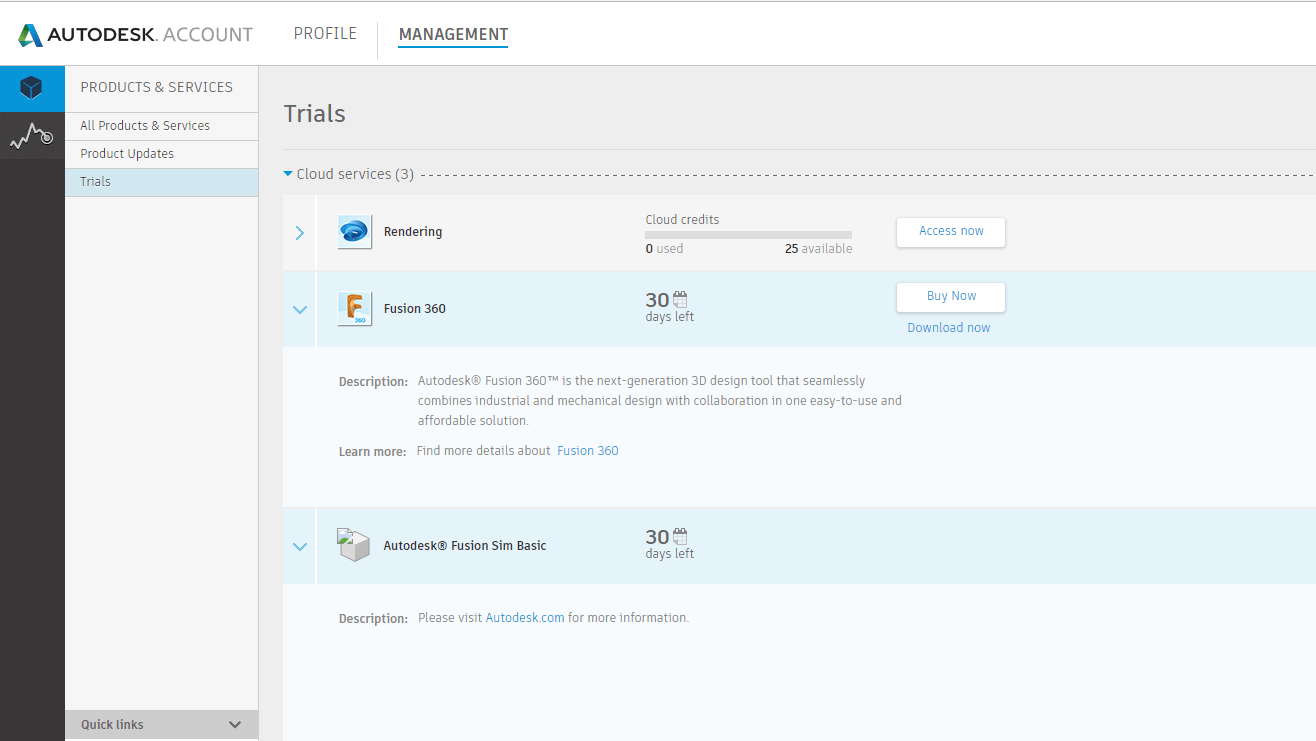The height and width of the screenshot is (741, 1316).
Task: Select Trials in the sidebar
Action: click(x=161, y=182)
